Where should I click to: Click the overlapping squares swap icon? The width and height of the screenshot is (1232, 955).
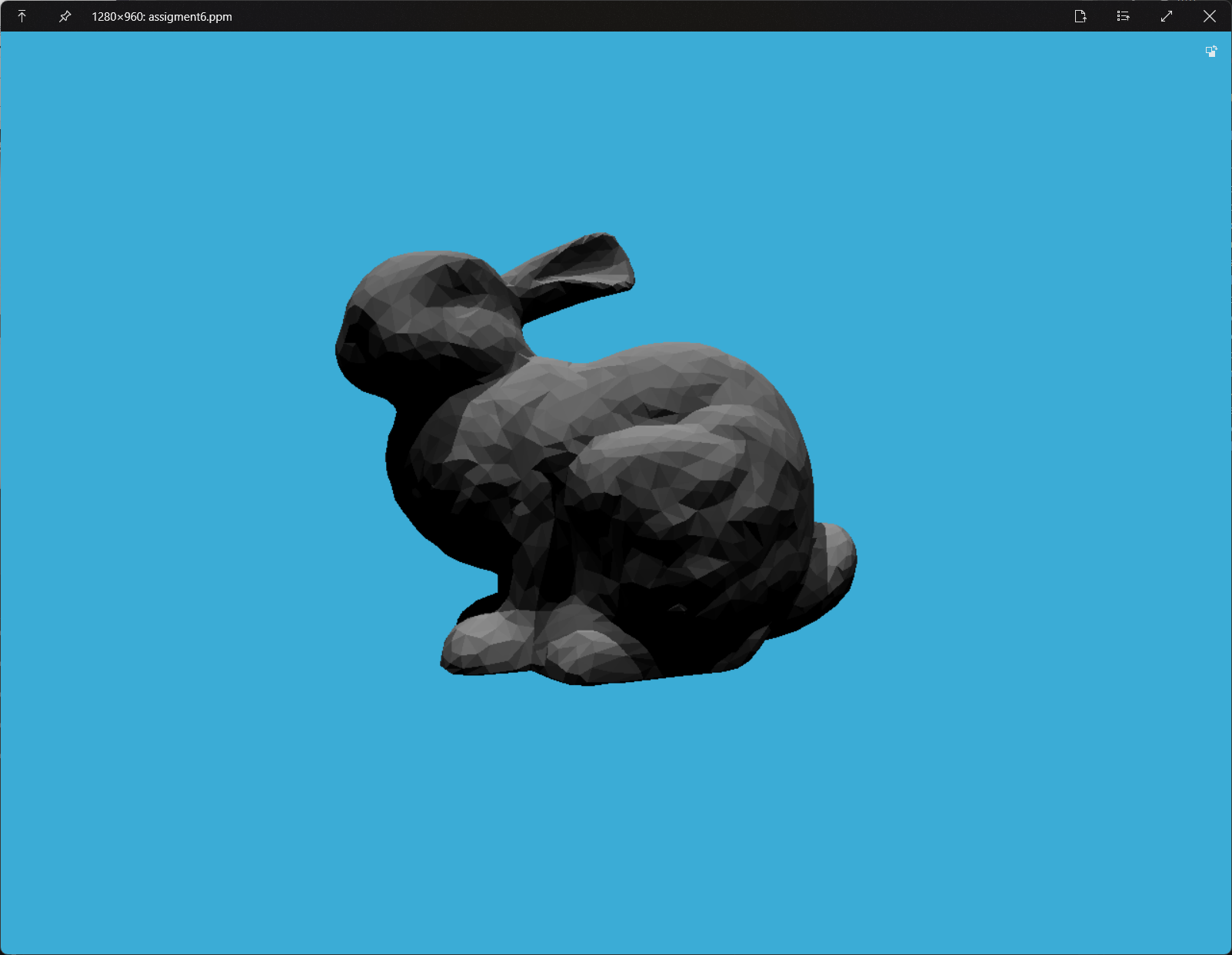pos(1211,52)
